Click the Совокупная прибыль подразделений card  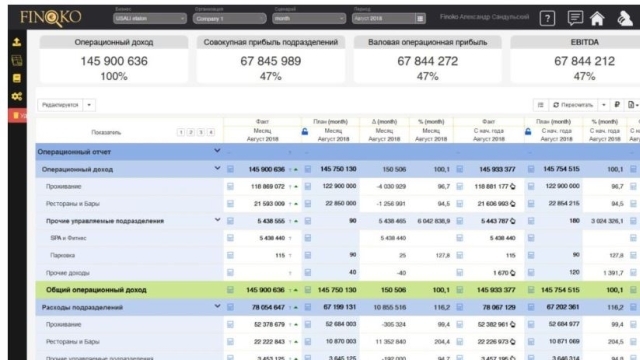[x=271, y=60]
